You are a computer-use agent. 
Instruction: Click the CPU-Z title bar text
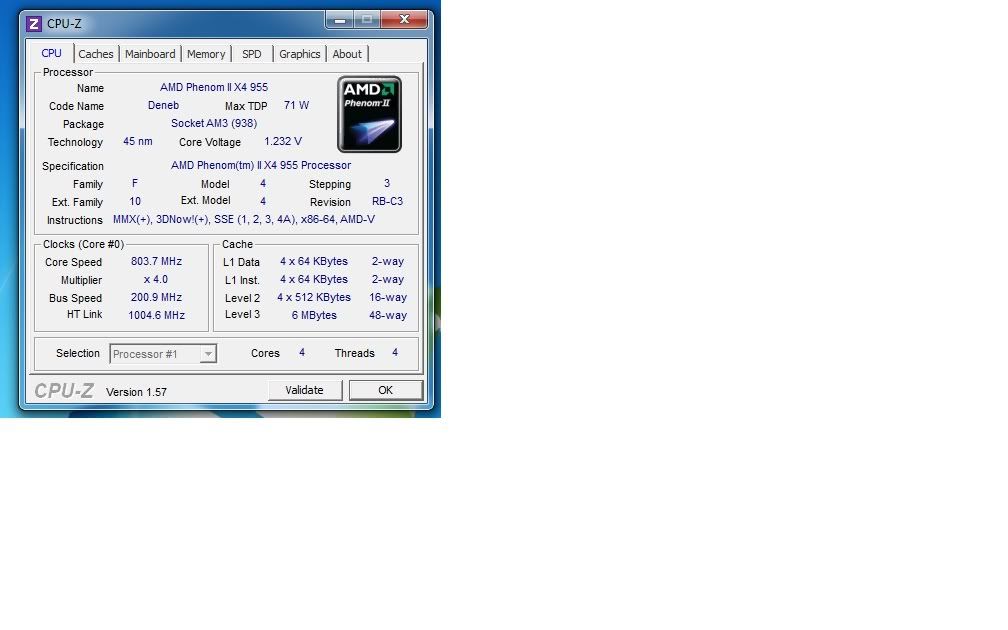[x=64, y=24]
